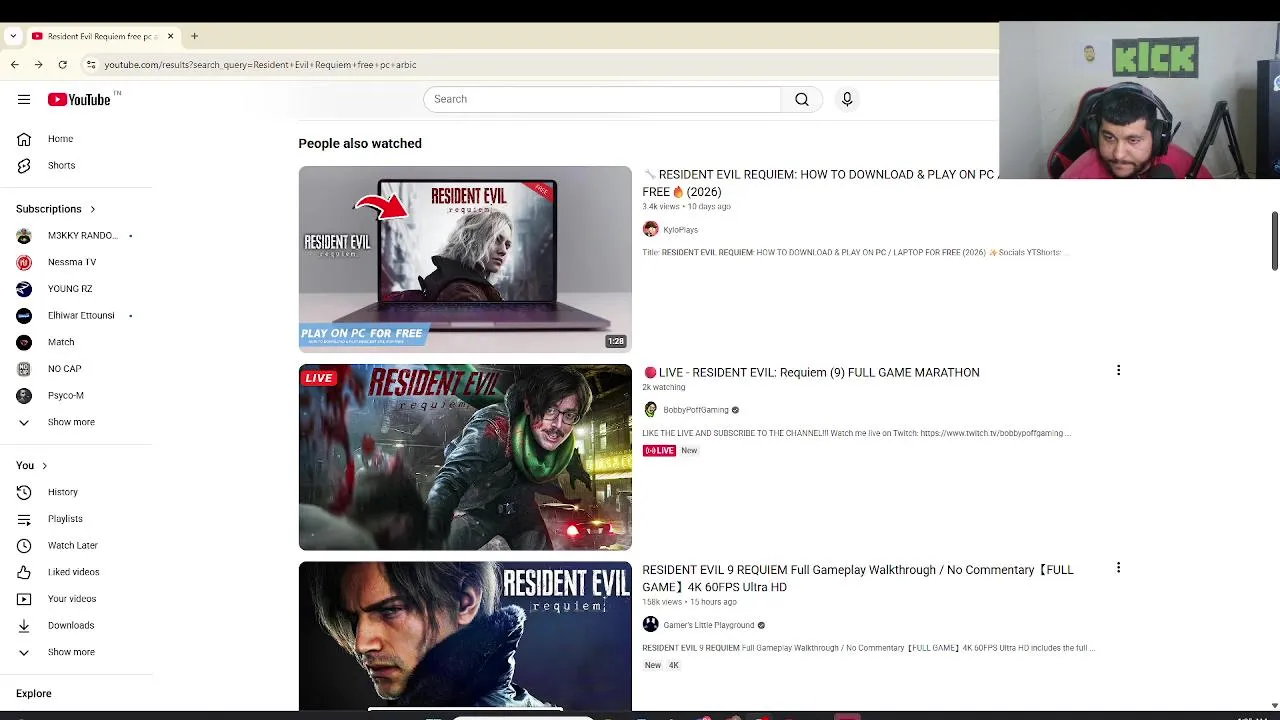The height and width of the screenshot is (720, 1280).
Task: Play the KyloPlays free download video thumbnail
Action: [465, 259]
